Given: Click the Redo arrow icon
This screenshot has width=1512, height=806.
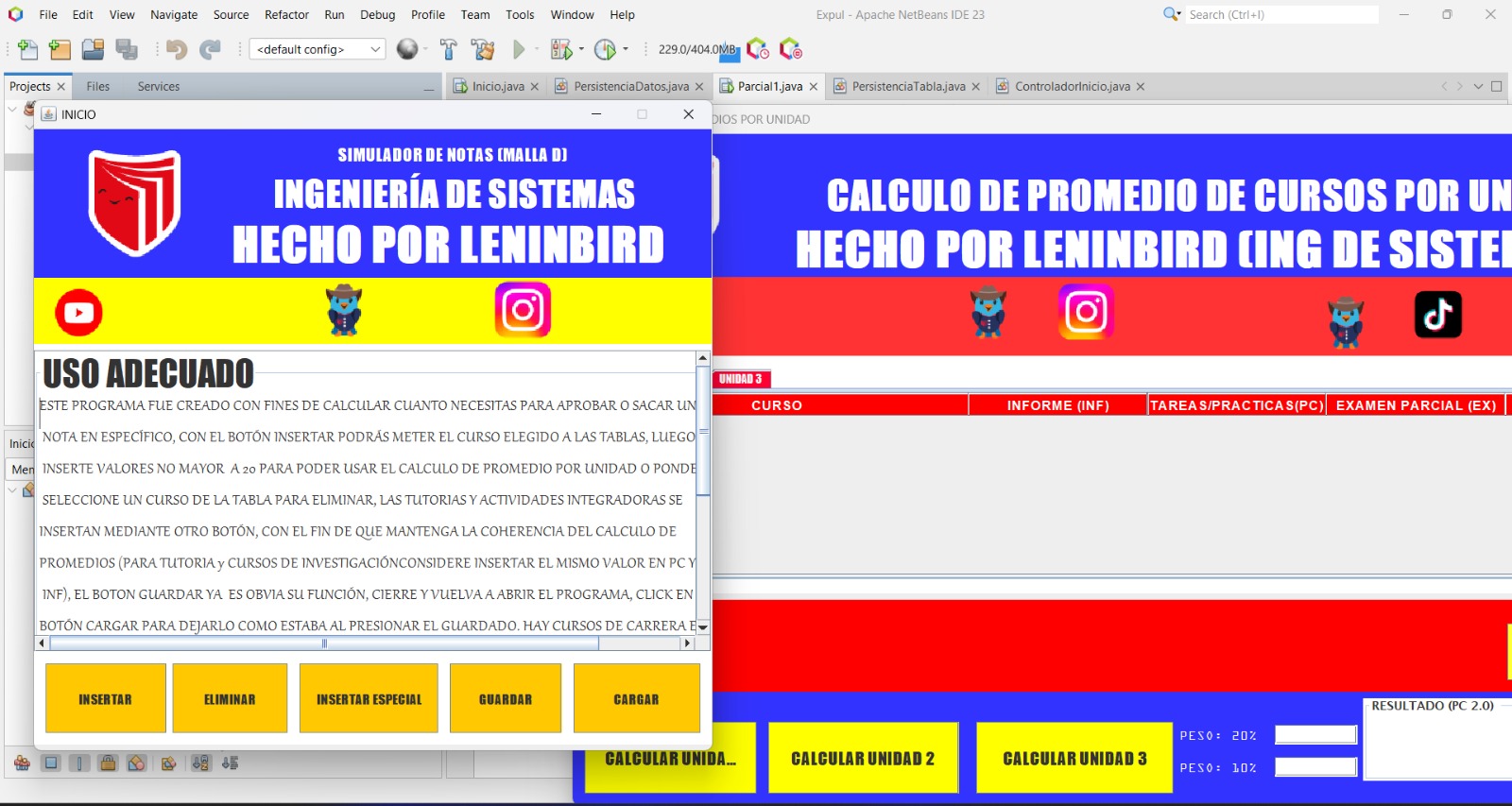Looking at the screenshot, I should point(210,49).
